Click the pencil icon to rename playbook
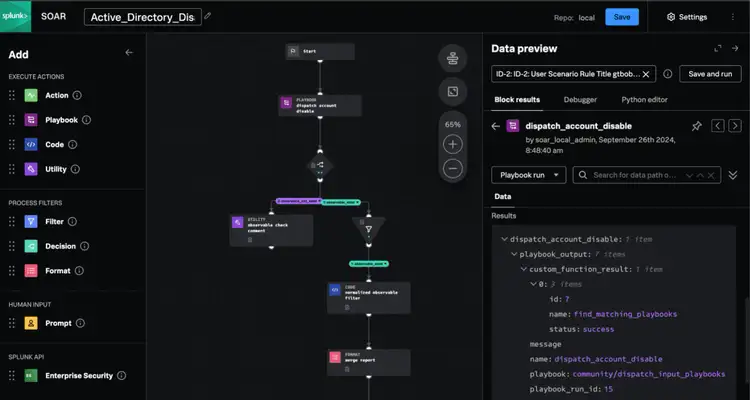 pyautogui.click(x=208, y=17)
